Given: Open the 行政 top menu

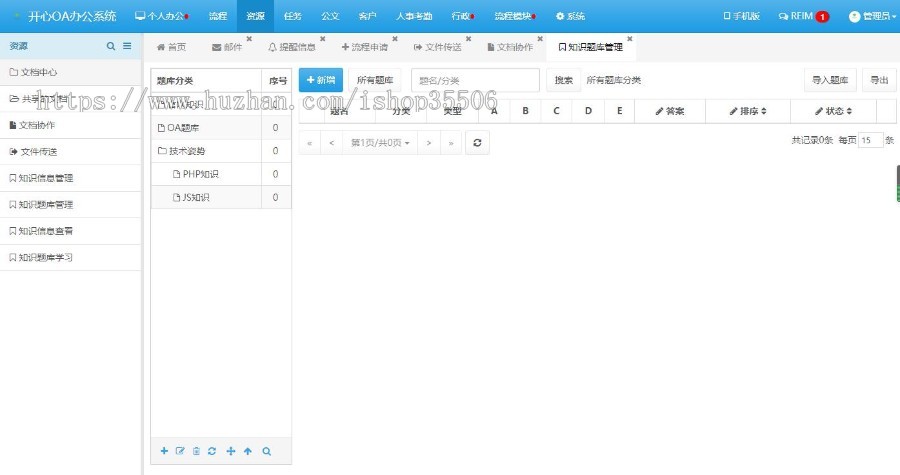Looking at the screenshot, I should pyautogui.click(x=463, y=16).
